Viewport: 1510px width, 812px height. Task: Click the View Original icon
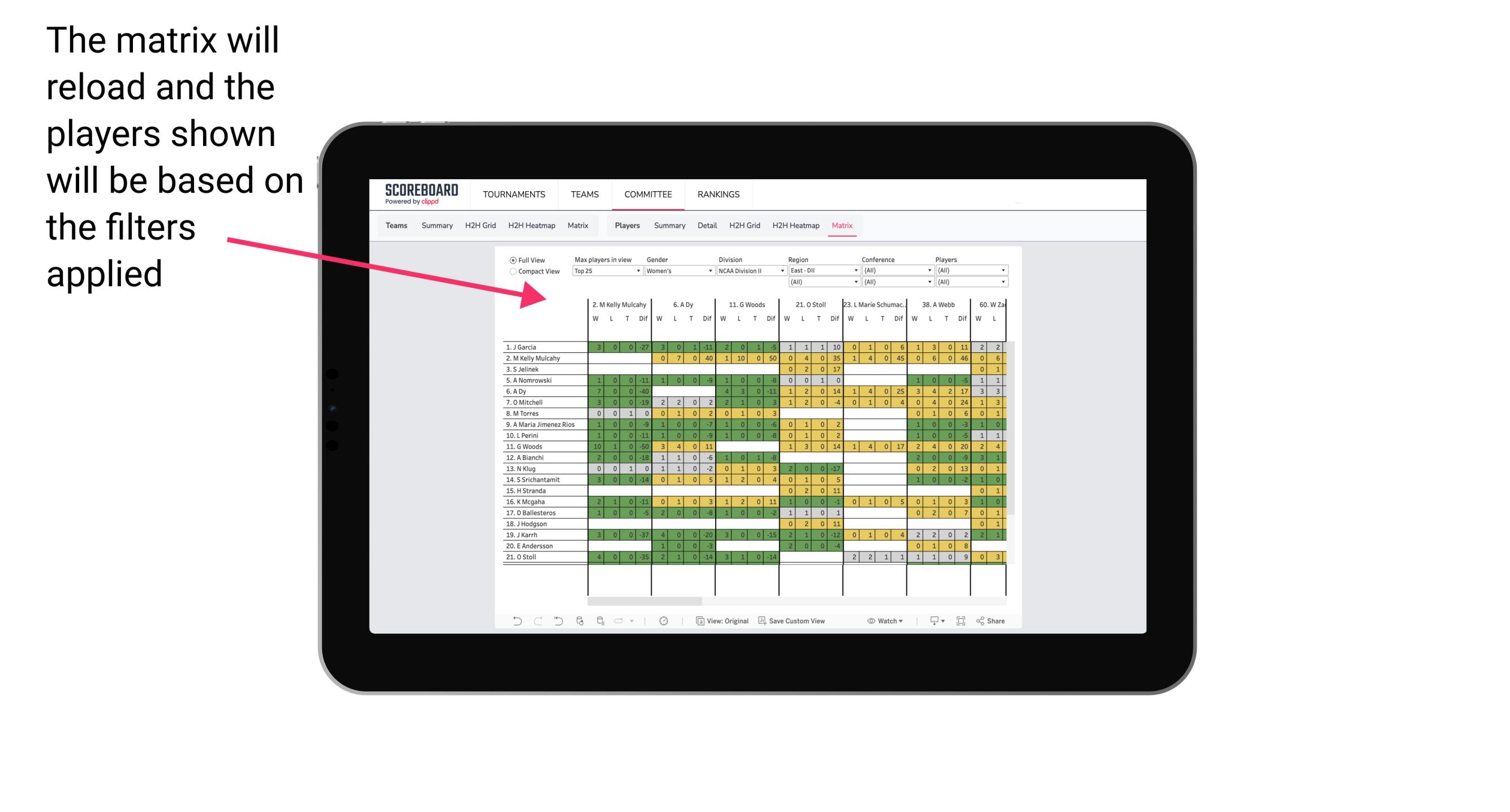(698, 623)
